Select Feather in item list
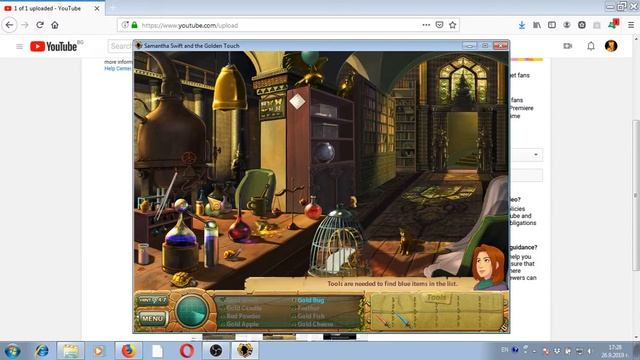The height and width of the screenshot is (360, 640). [308, 308]
